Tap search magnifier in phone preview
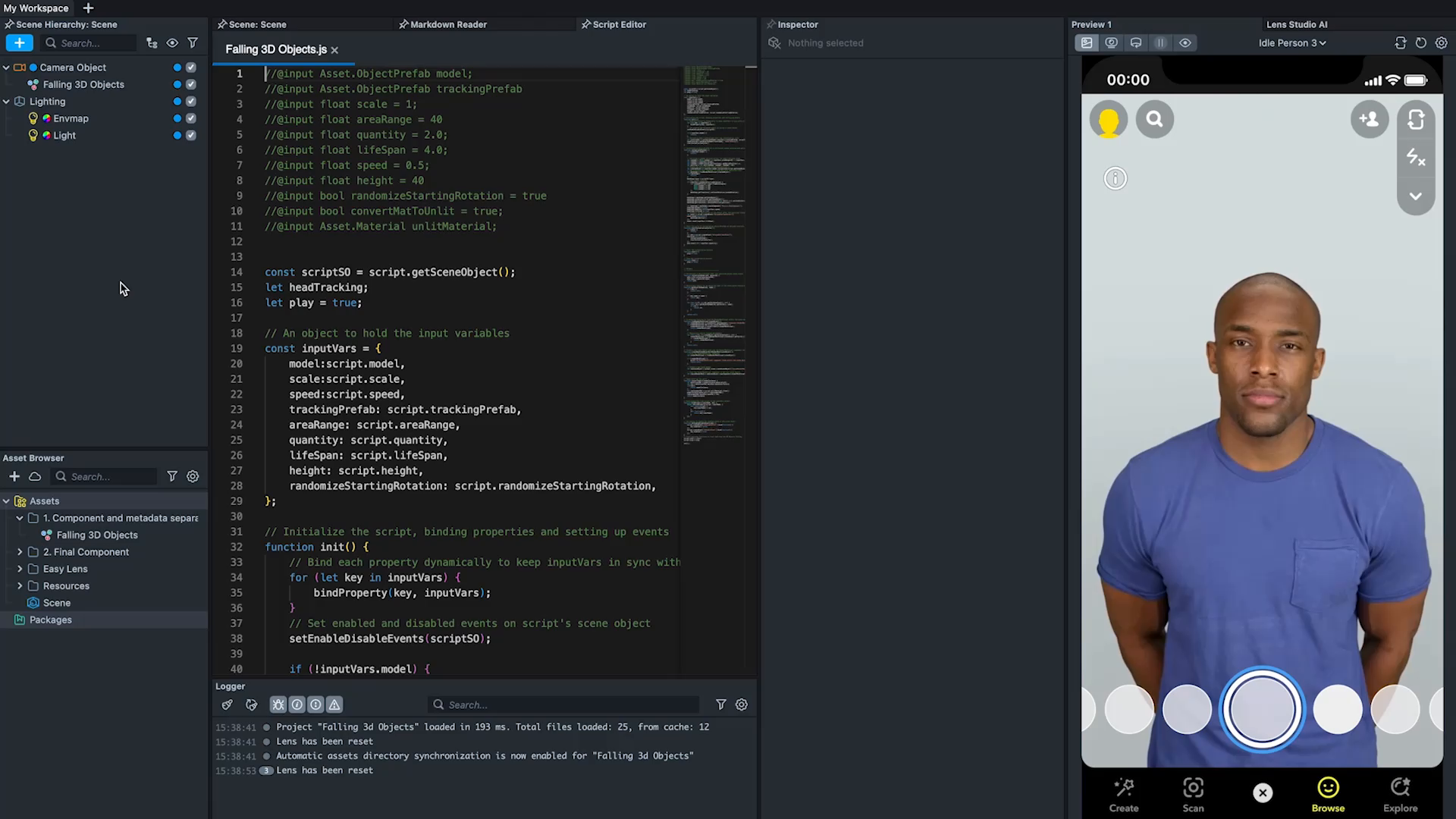 [1155, 120]
